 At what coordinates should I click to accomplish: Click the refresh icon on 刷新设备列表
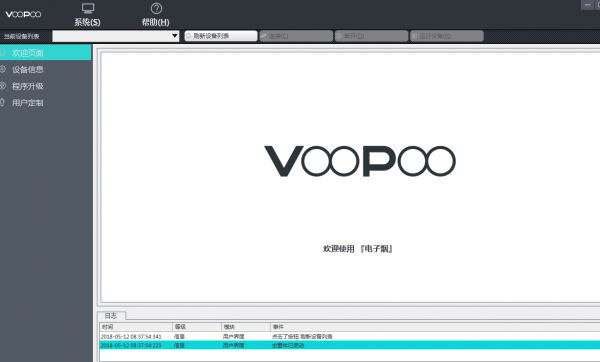(x=188, y=36)
